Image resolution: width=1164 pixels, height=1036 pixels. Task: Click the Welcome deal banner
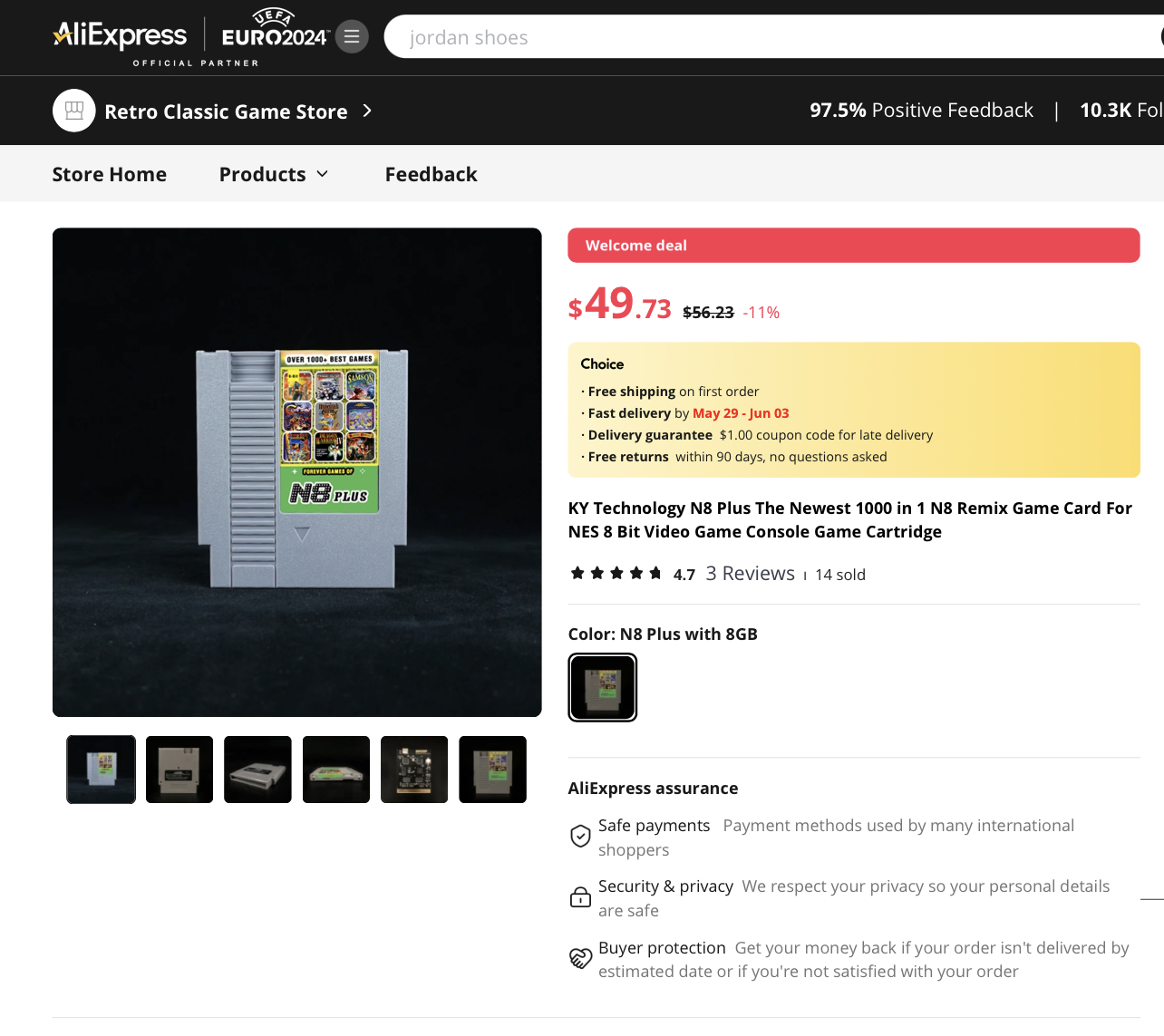pos(854,246)
